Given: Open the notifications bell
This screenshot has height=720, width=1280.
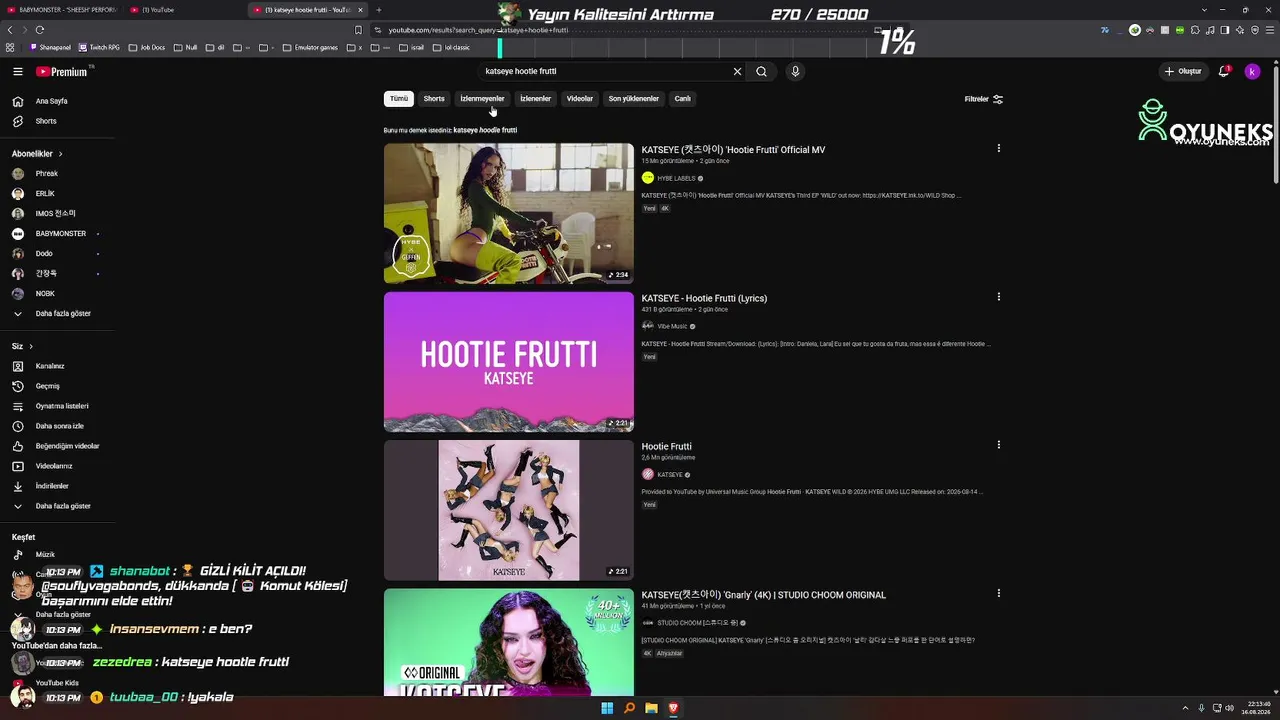Looking at the screenshot, I should coord(1223,71).
